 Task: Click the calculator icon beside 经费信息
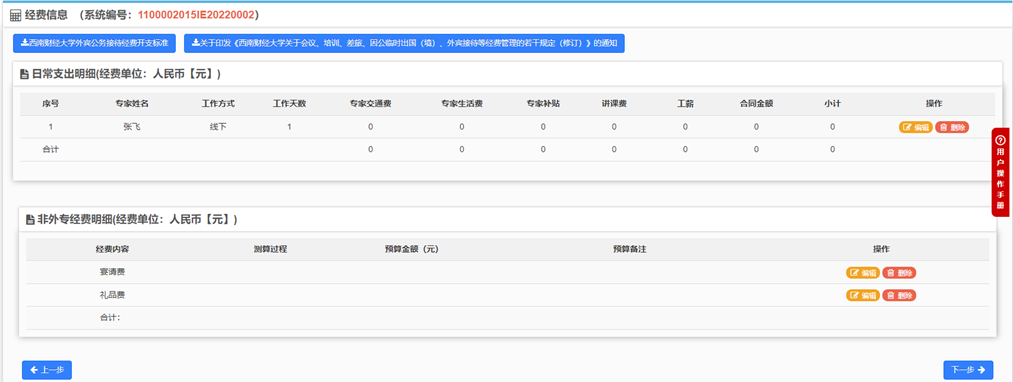tap(16, 15)
